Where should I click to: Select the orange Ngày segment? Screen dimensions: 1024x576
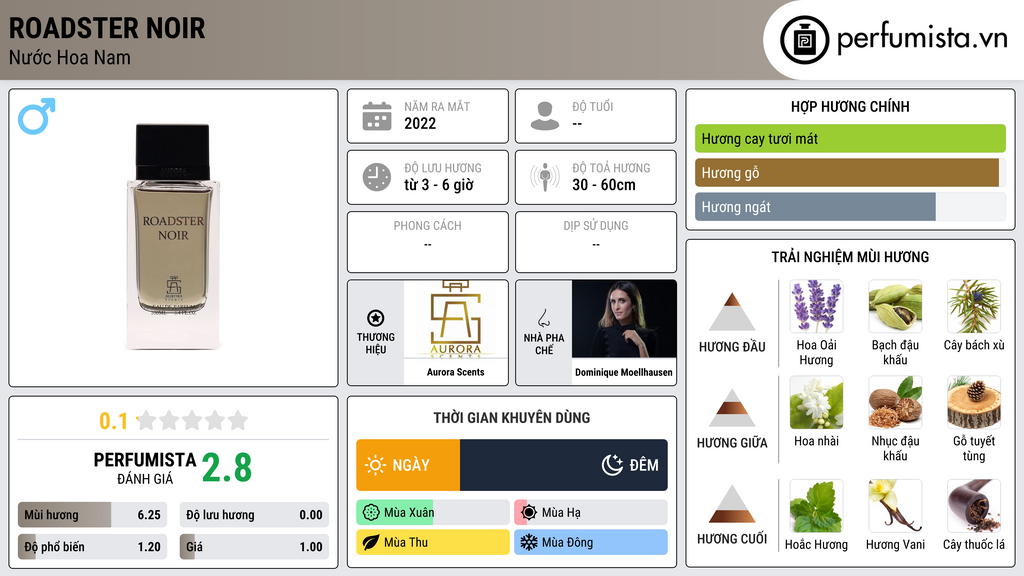pyautogui.click(x=408, y=465)
